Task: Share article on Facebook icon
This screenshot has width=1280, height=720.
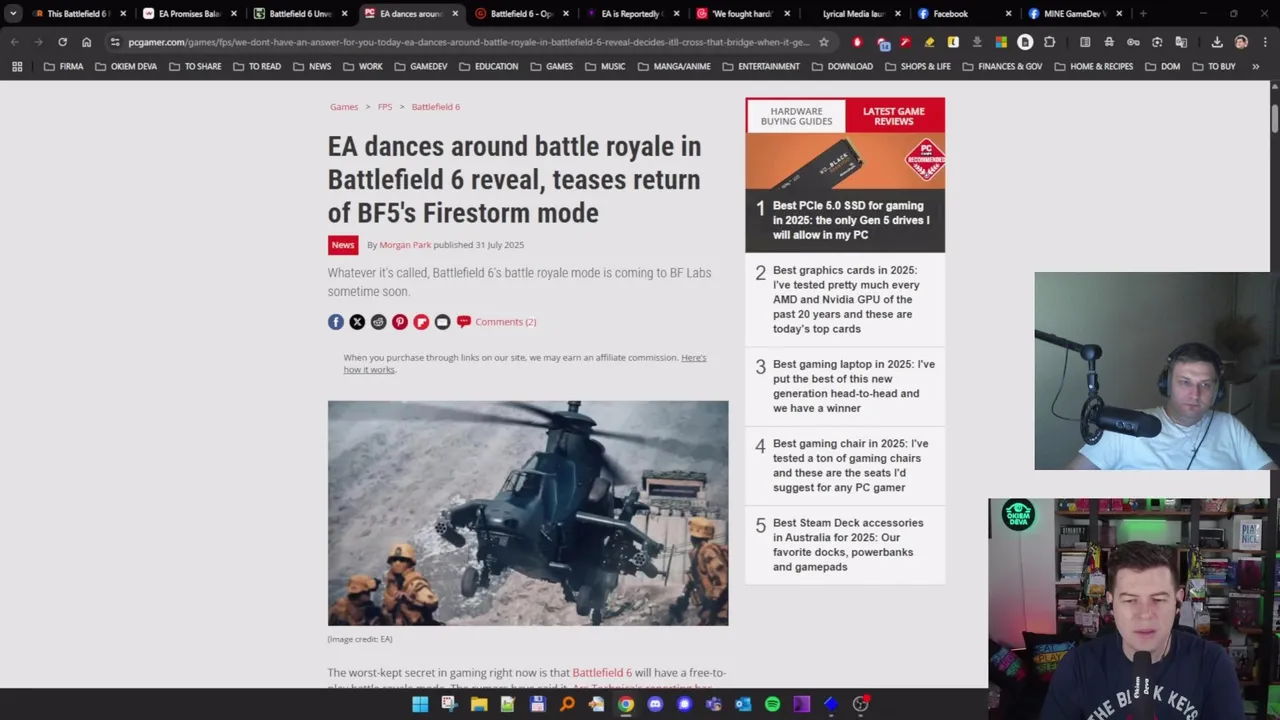Action: [x=336, y=322]
